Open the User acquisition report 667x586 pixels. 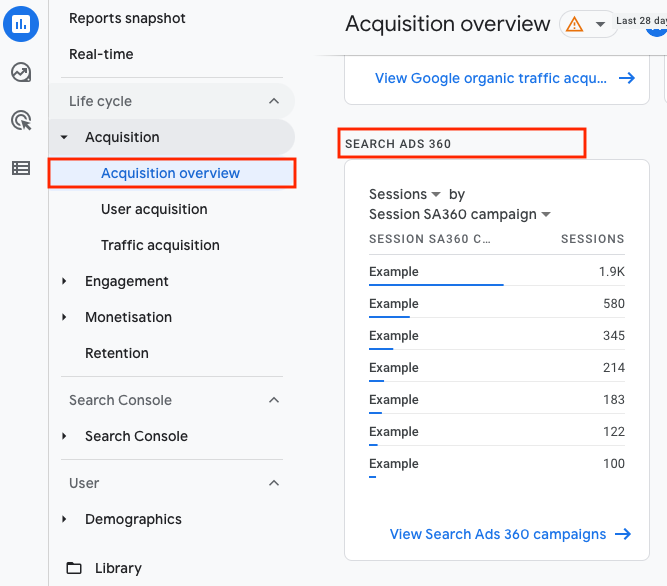[x=154, y=209]
